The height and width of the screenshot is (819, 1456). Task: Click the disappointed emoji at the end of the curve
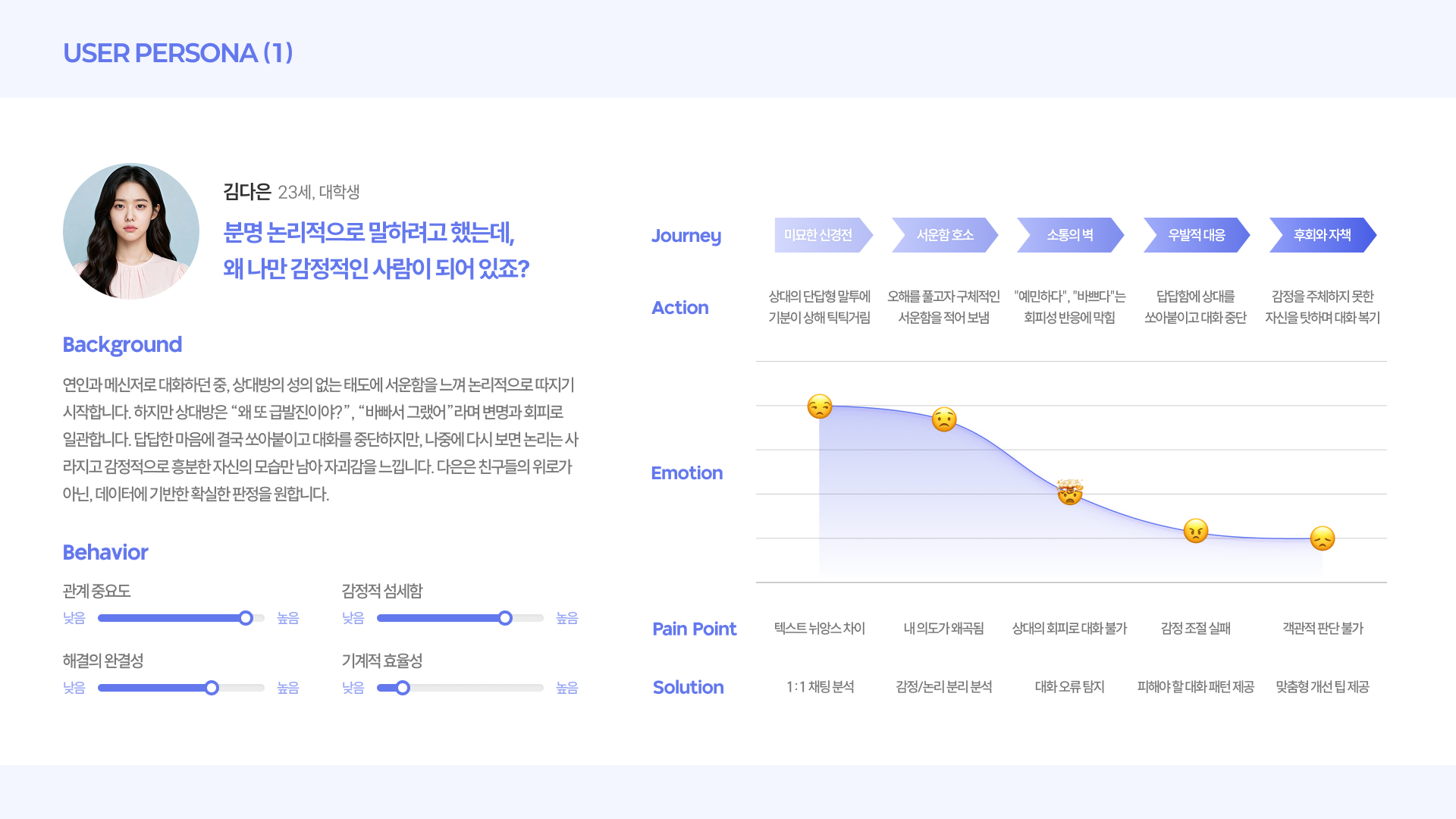click(1323, 540)
